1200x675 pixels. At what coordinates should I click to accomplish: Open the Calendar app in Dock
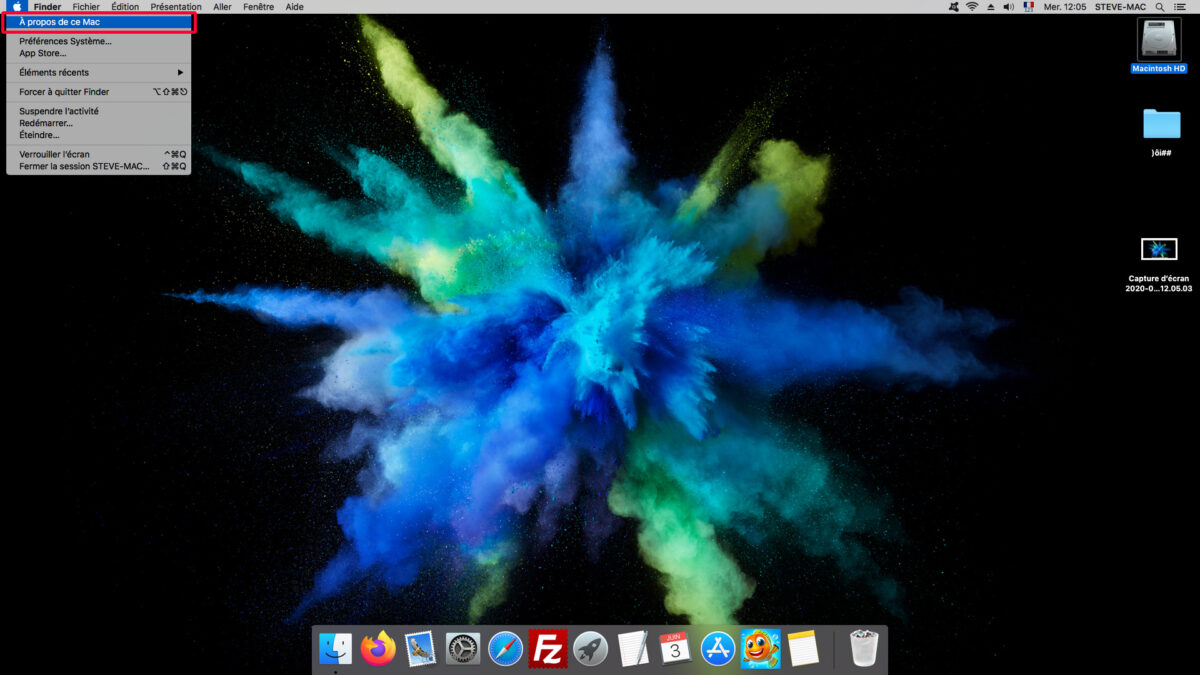676,649
